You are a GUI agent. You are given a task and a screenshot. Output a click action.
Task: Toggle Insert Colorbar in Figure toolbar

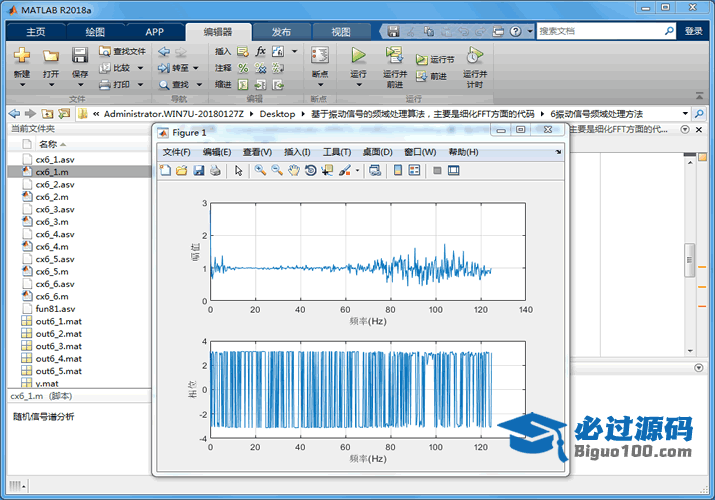tap(398, 171)
